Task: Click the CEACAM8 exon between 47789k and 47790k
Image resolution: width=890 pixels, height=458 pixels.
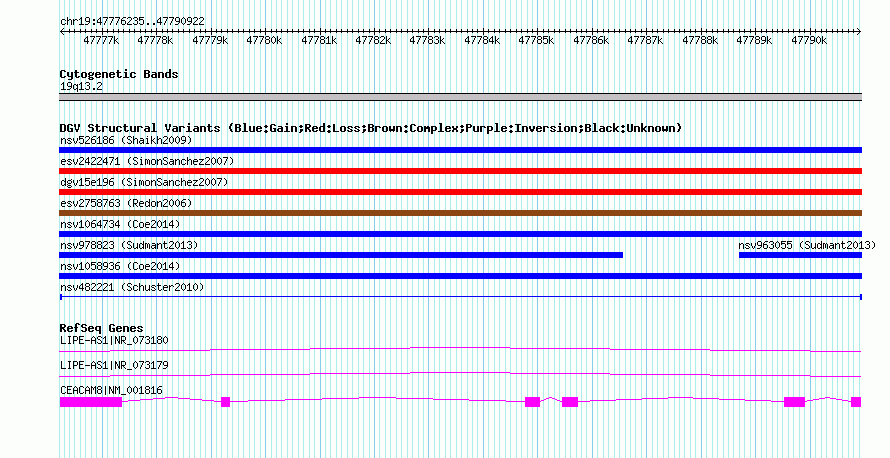Action: tap(795, 402)
